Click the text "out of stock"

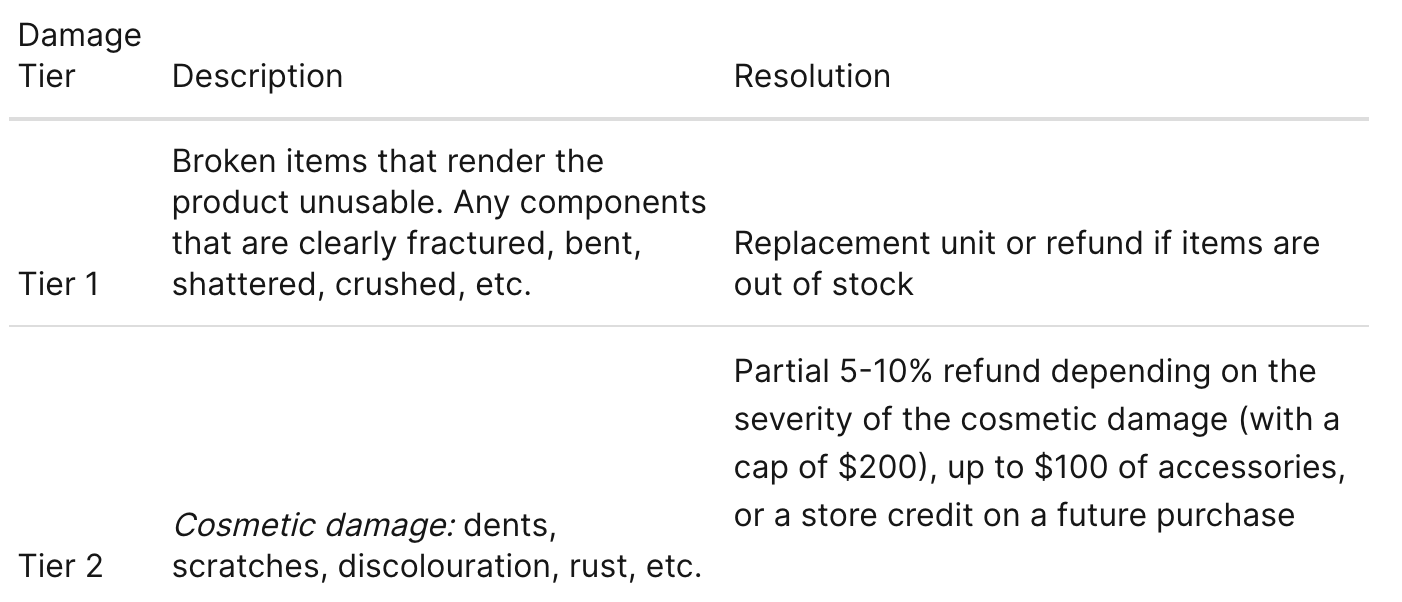(x=823, y=284)
